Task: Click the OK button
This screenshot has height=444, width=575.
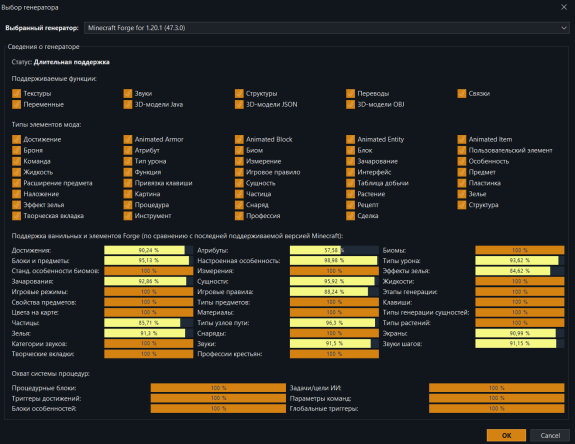Action: click(506, 435)
